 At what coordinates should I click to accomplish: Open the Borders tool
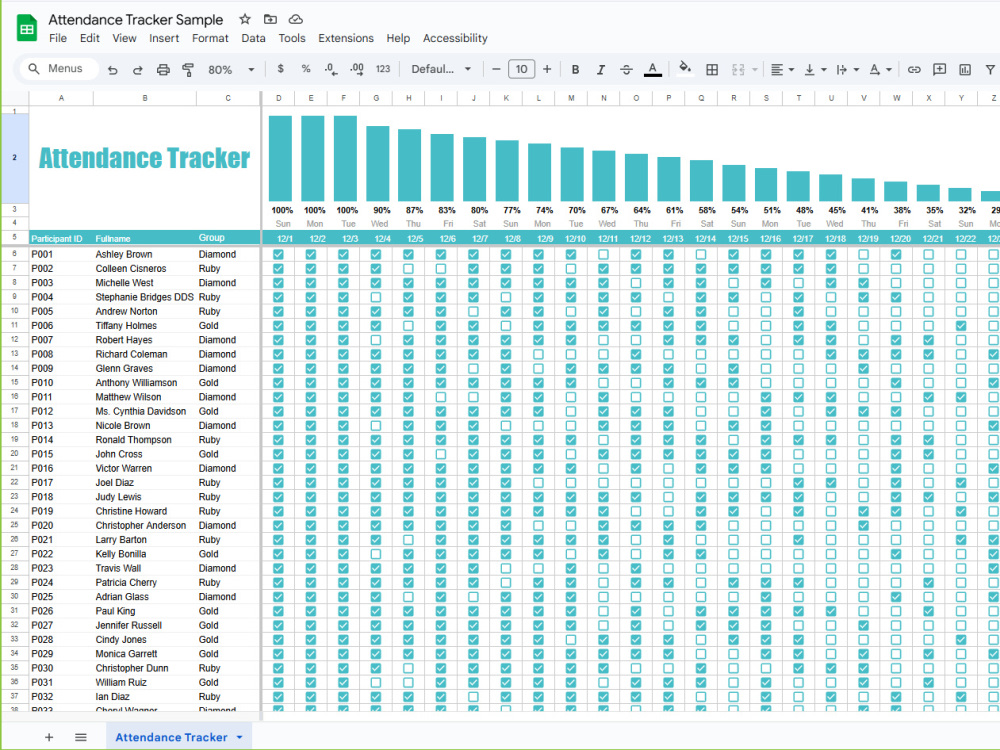pos(712,70)
